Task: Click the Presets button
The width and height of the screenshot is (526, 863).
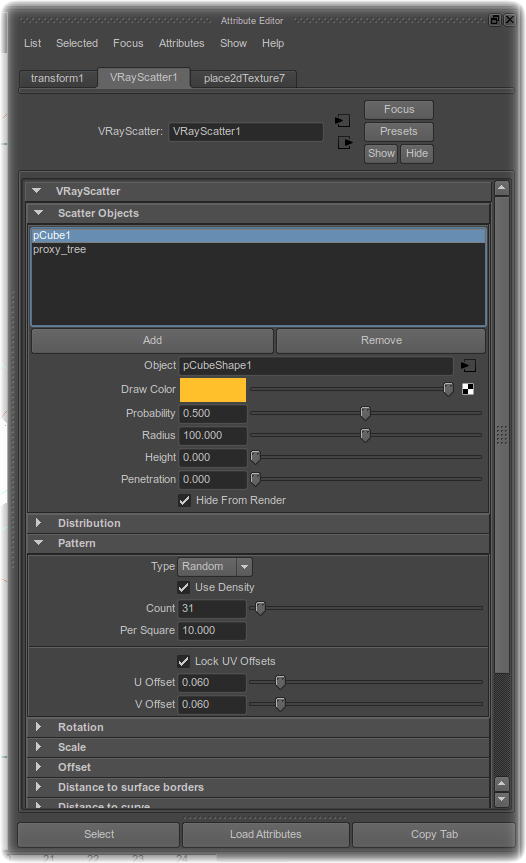Action: coord(399,132)
